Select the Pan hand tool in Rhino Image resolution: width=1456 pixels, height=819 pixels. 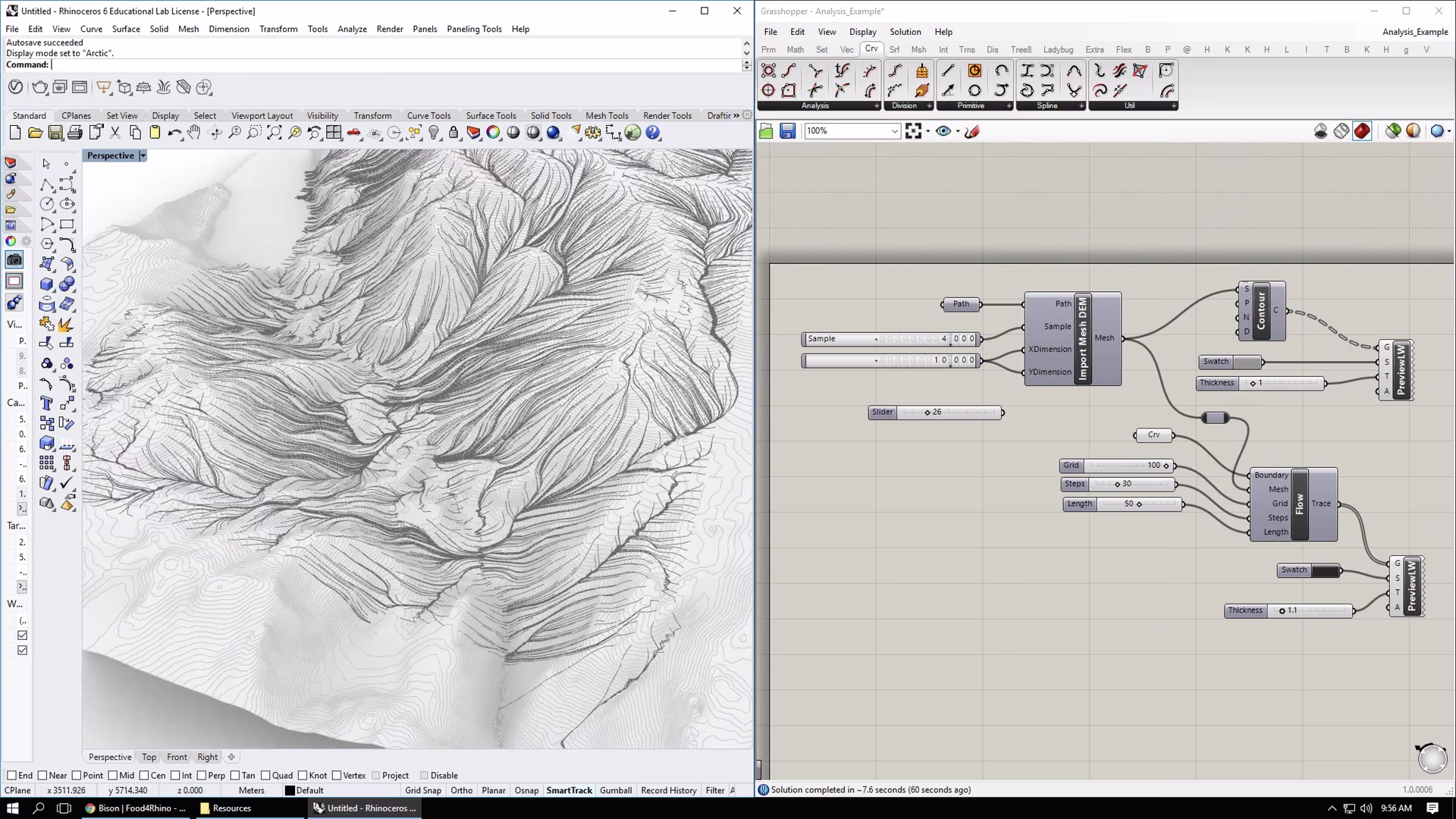click(x=195, y=133)
